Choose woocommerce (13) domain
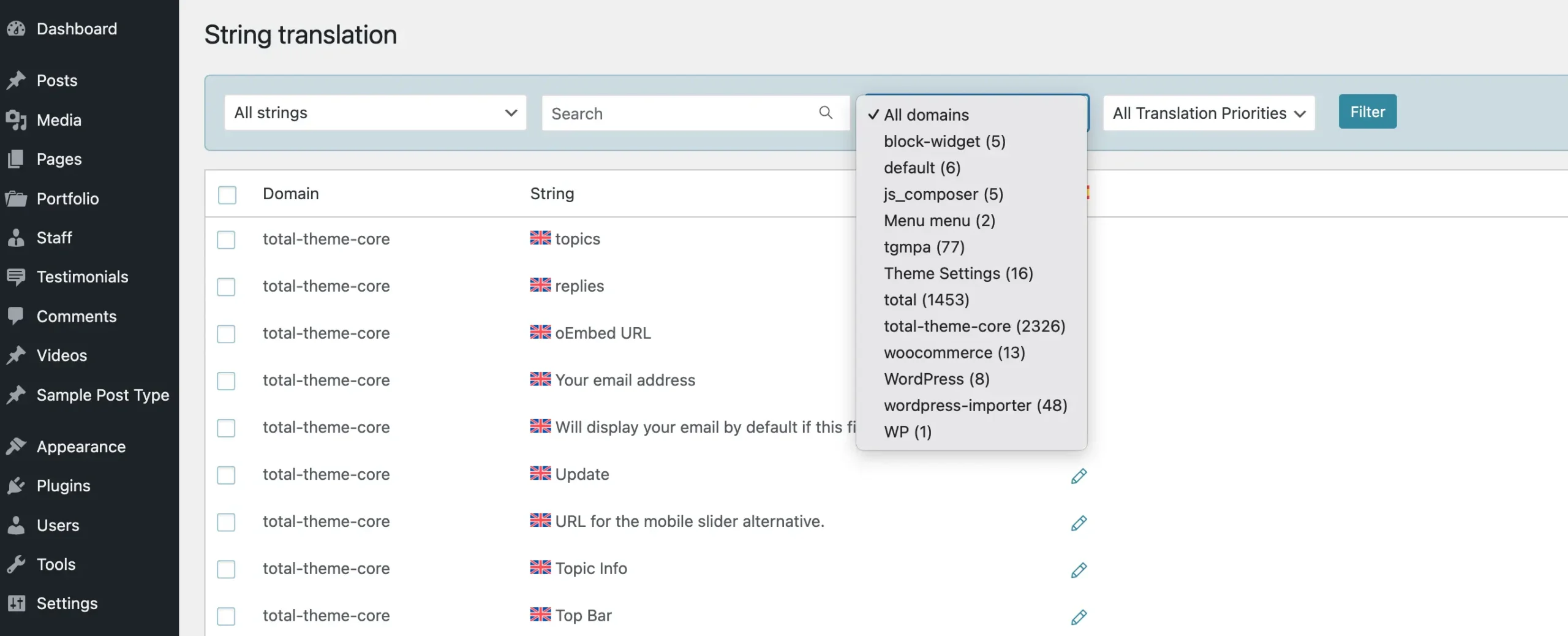 coord(971,352)
